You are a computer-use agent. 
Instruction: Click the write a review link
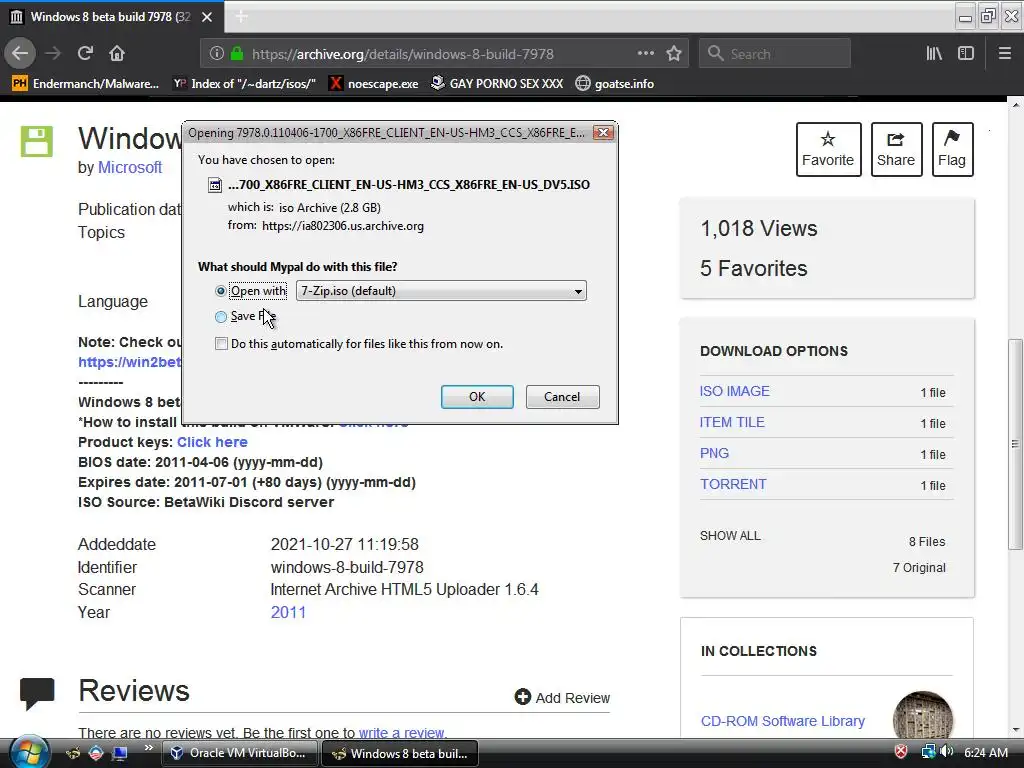402,733
